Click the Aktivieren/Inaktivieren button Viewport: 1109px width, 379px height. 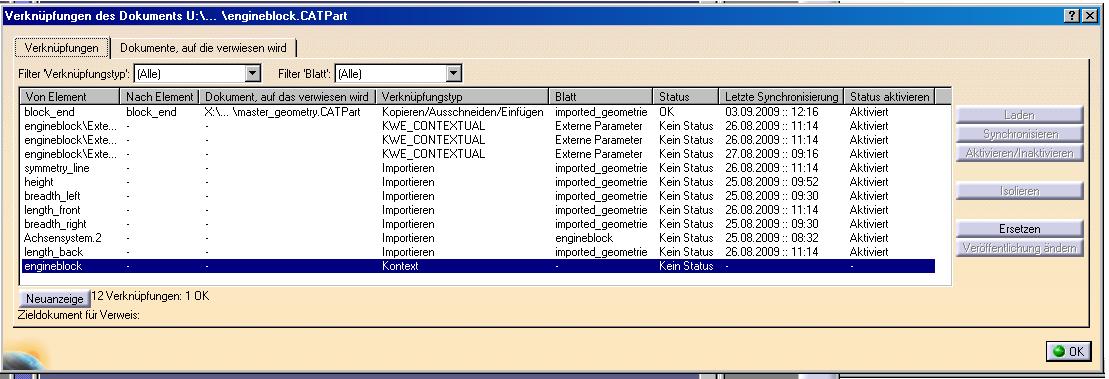(1019, 153)
